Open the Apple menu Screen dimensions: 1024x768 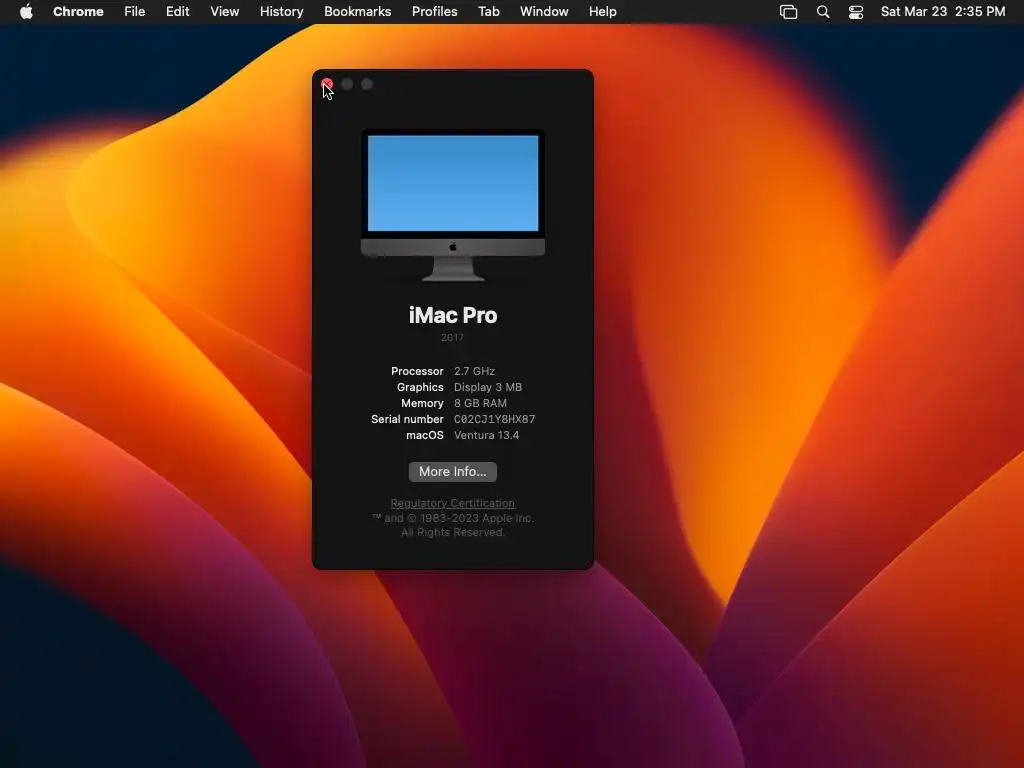[26, 12]
